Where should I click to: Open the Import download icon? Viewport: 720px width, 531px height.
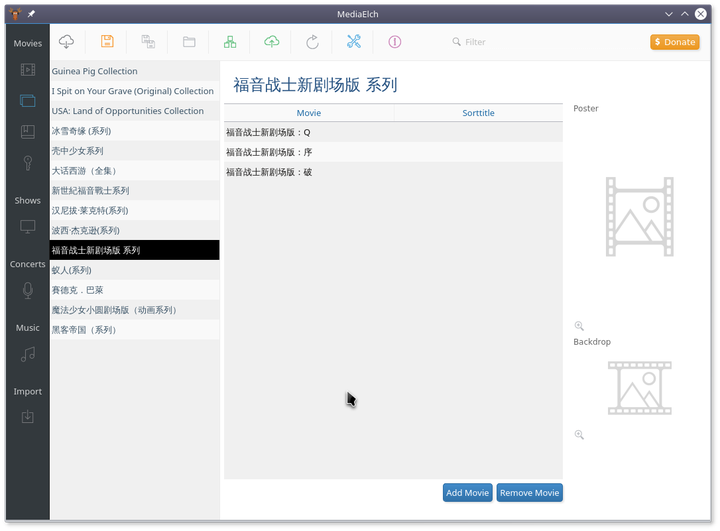pyautogui.click(x=28, y=417)
